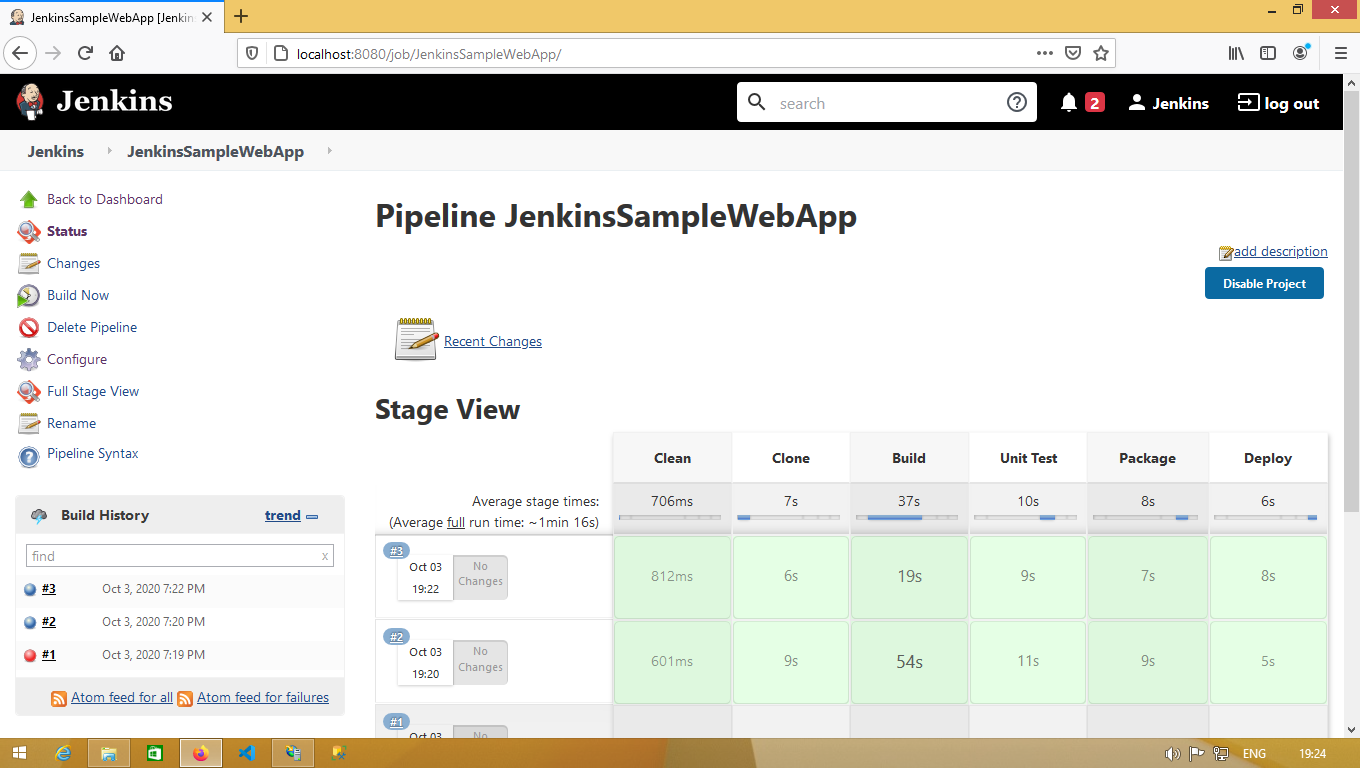Open the Recent Changes link

point(493,341)
